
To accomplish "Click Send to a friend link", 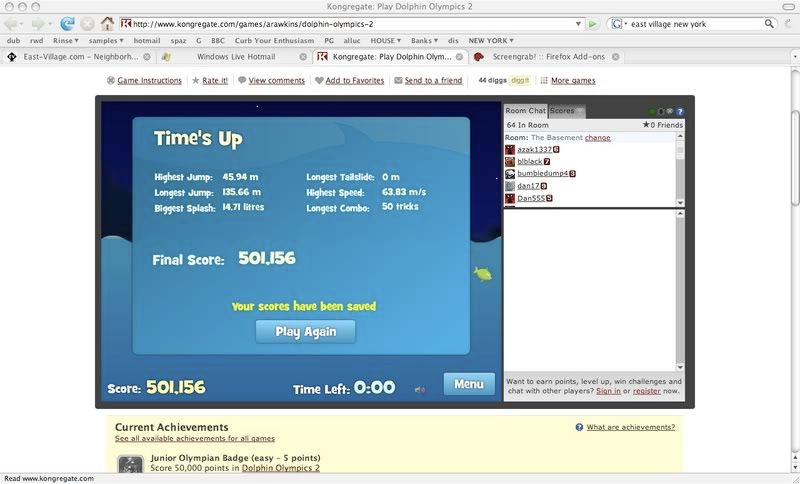I will [x=433, y=81].
